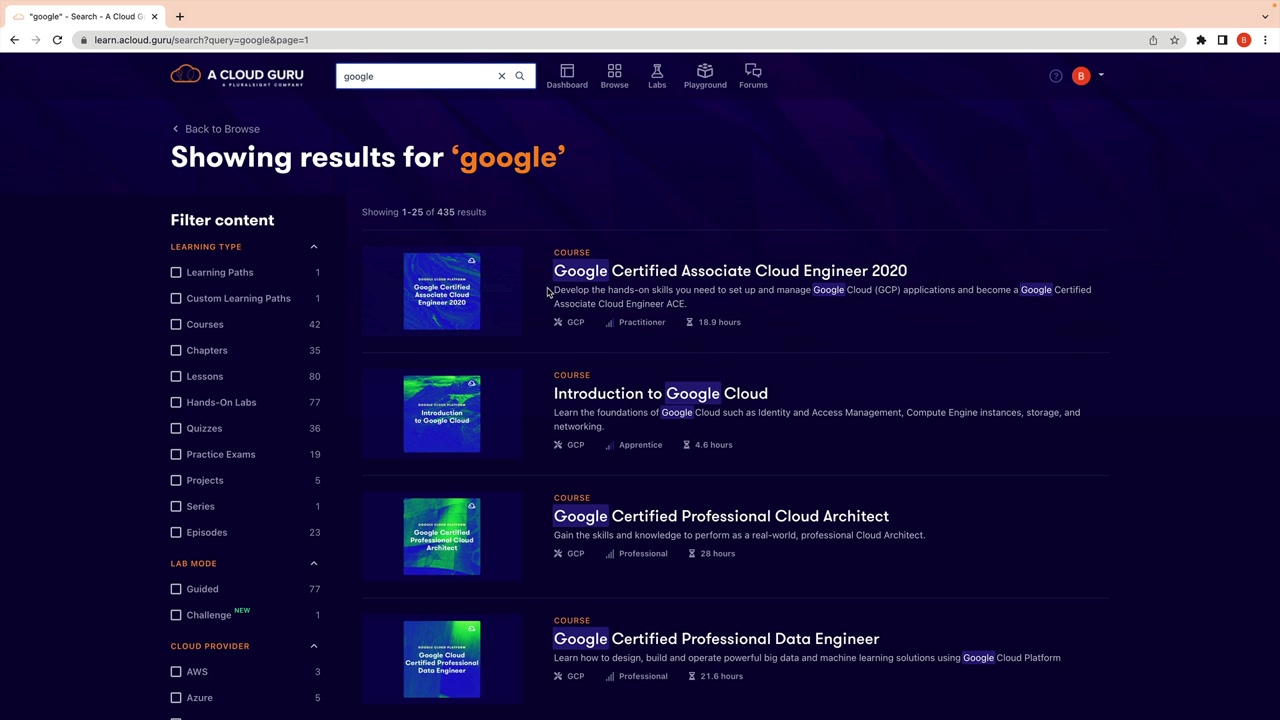The image size is (1280, 720).
Task: Open a new browser tab with plus button
Action: pyautogui.click(x=180, y=16)
